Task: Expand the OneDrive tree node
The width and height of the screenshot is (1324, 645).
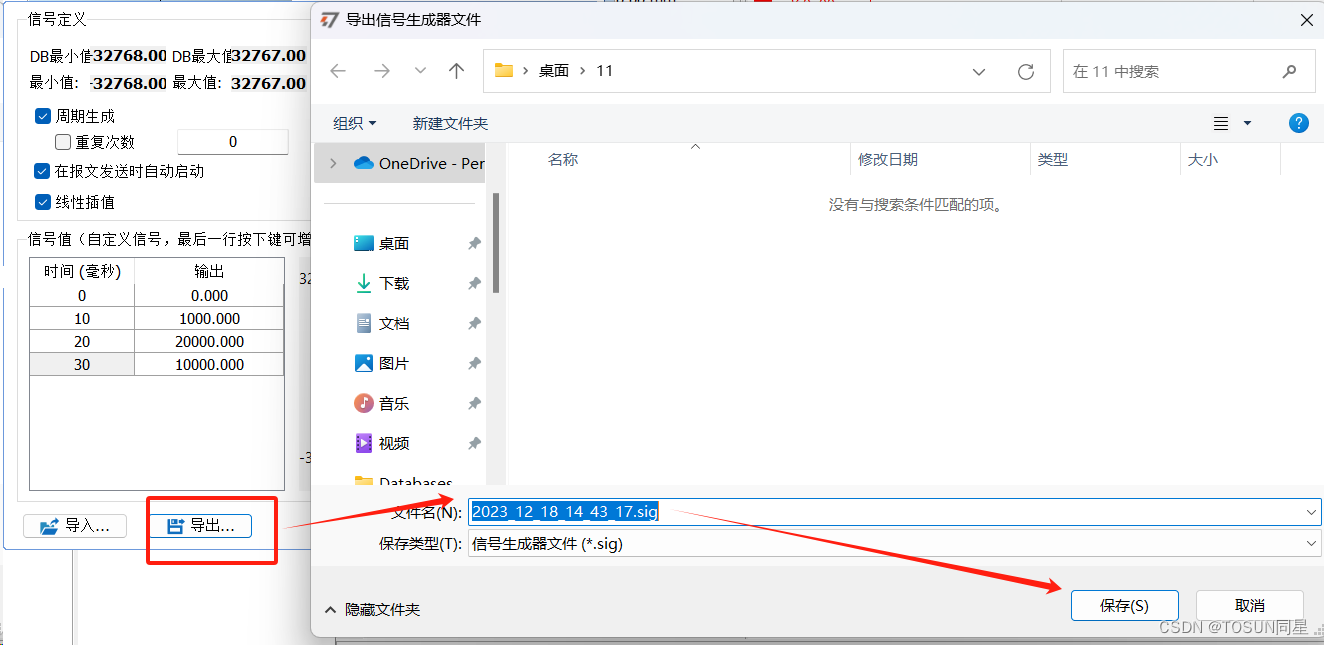Action: pos(333,163)
